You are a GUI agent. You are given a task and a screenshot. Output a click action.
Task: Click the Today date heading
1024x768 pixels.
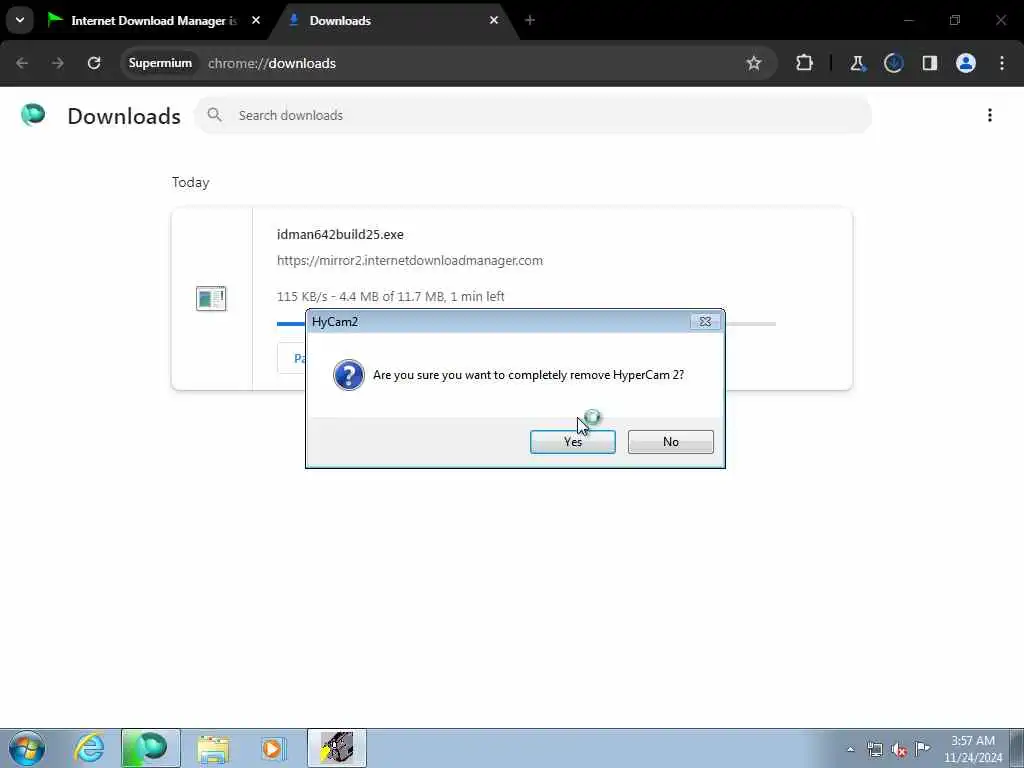tap(191, 182)
